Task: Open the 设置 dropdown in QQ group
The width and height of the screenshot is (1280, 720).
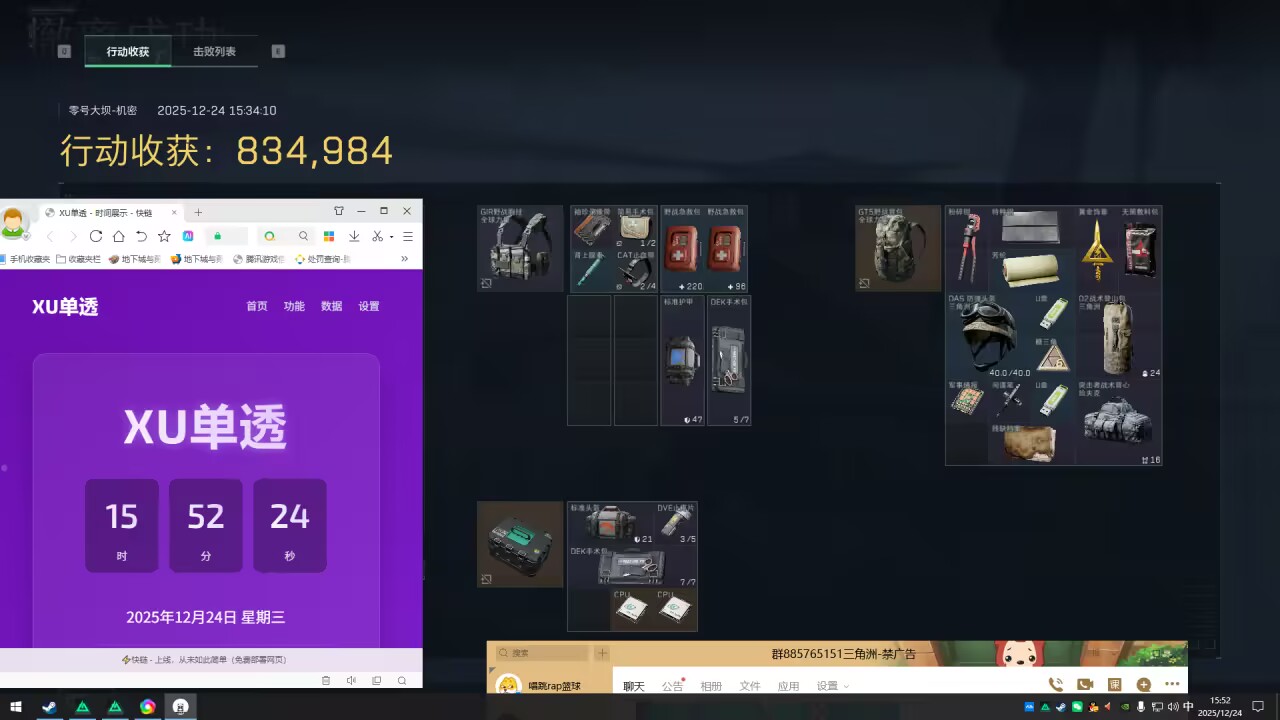Action: point(832,686)
